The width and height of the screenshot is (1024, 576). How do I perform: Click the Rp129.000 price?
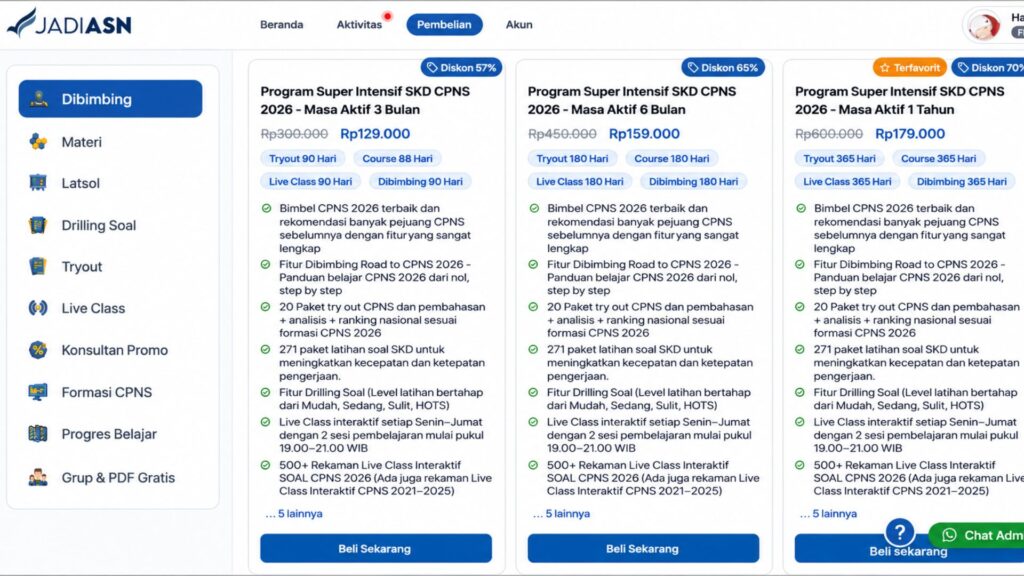click(x=375, y=134)
